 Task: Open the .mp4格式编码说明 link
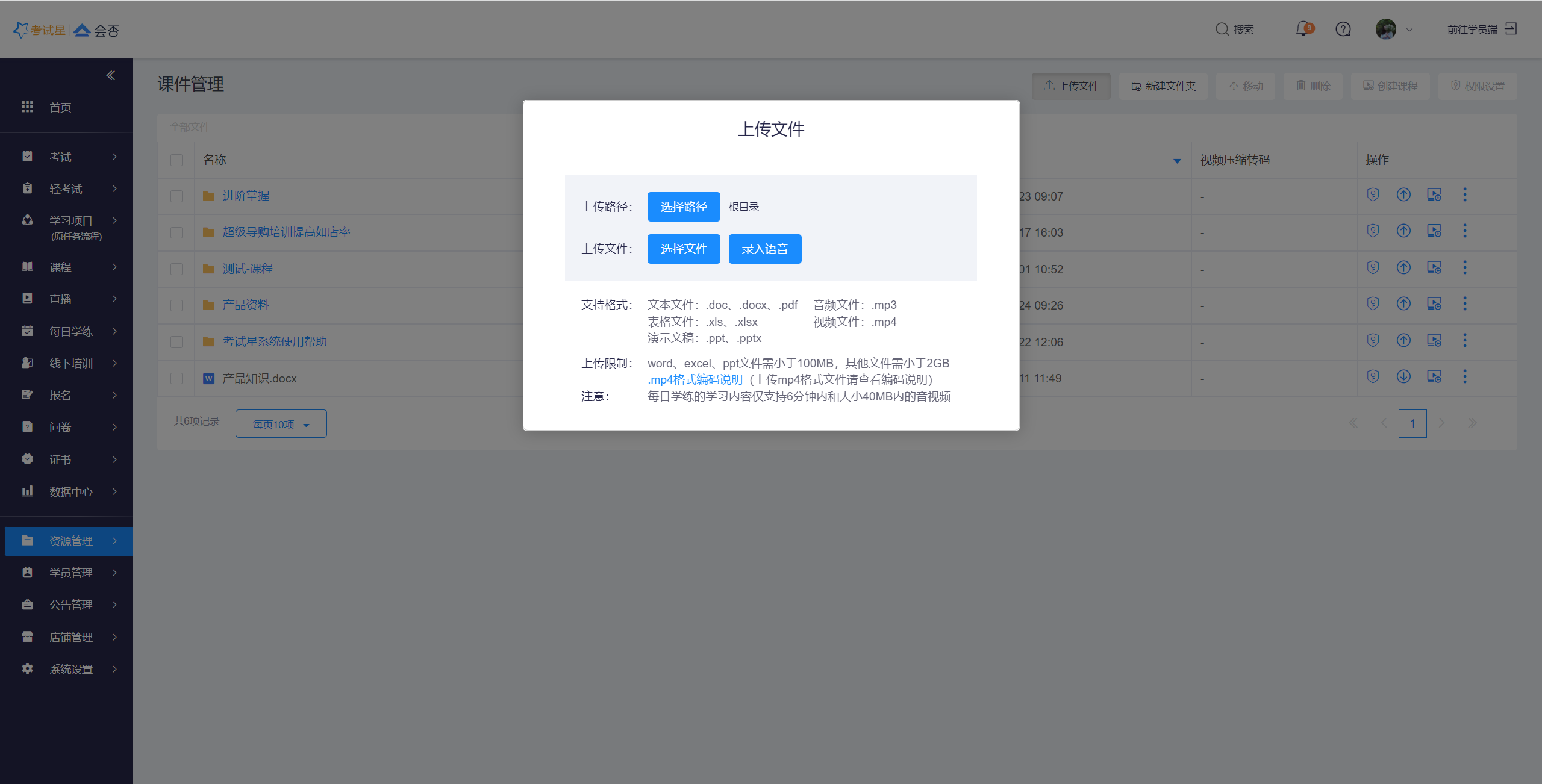[x=695, y=379]
